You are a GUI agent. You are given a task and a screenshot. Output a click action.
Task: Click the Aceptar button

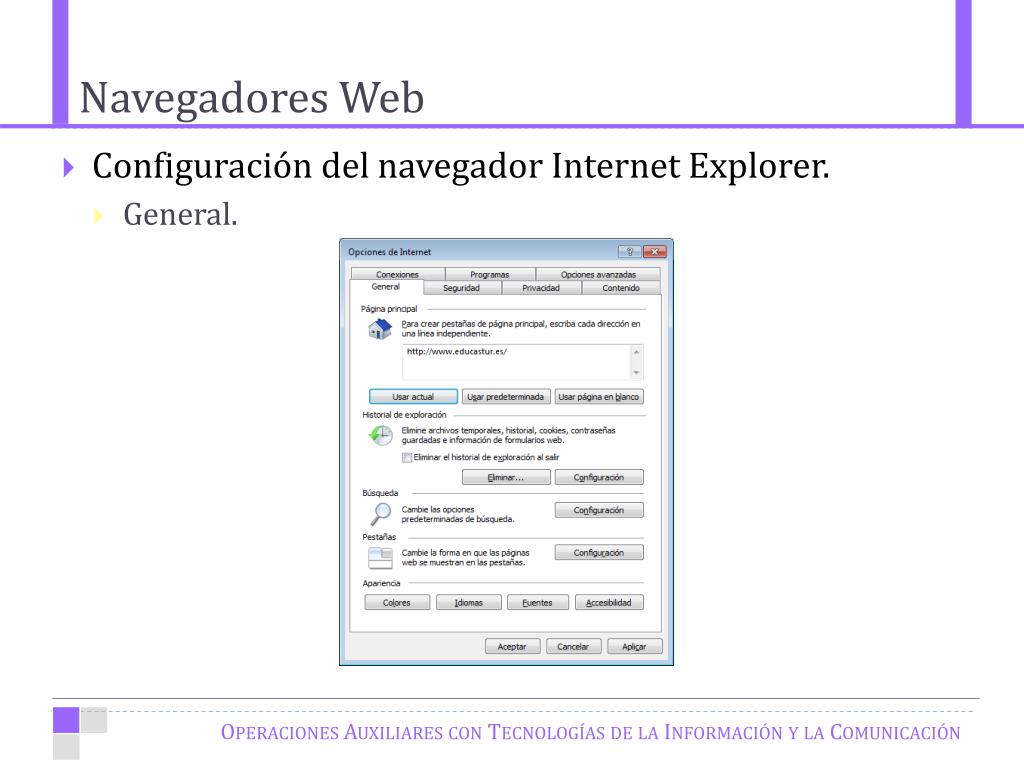tap(513, 646)
